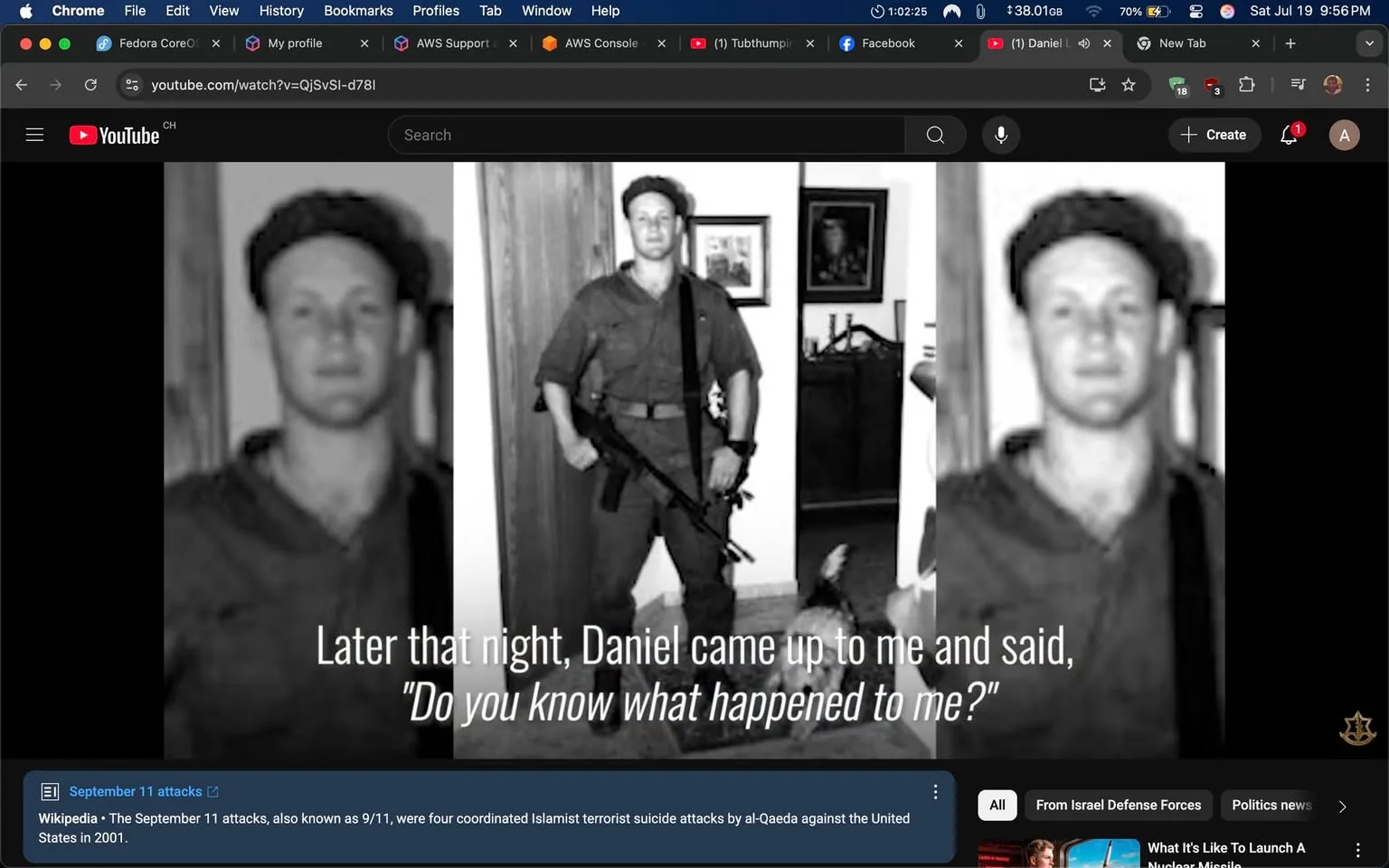Open the Tab menu

click(490, 11)
